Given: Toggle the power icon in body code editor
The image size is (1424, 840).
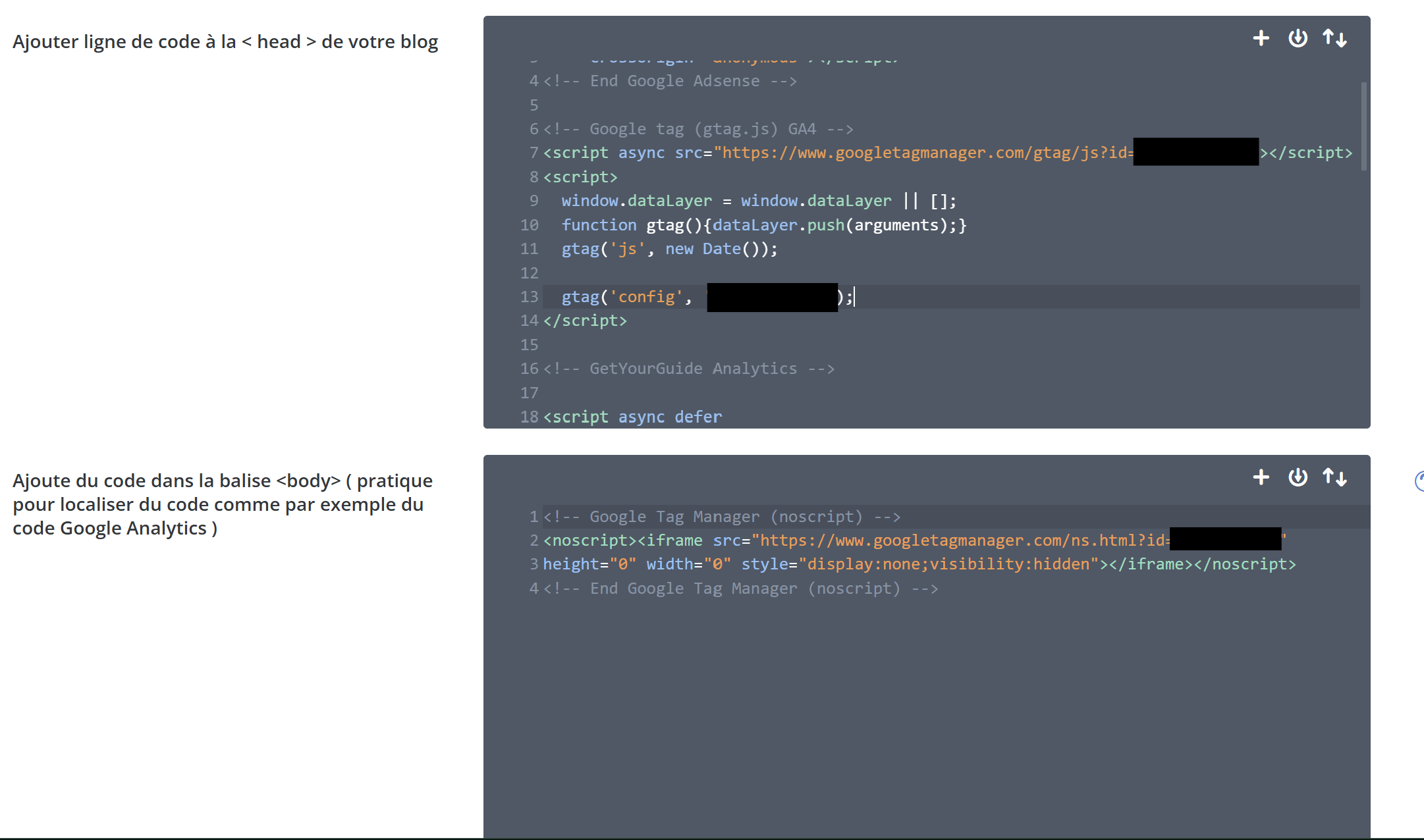Looking at the screenshot, I should coord(1298,477).
